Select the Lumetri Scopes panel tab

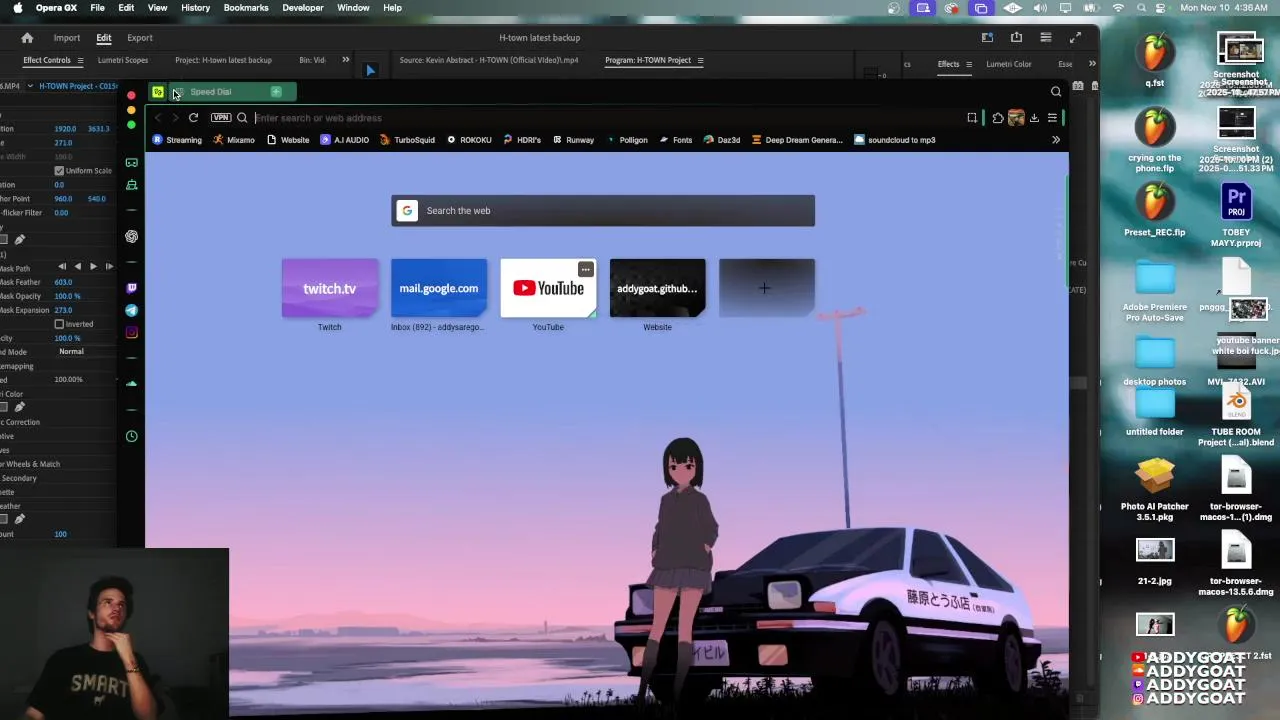(123, 60)
